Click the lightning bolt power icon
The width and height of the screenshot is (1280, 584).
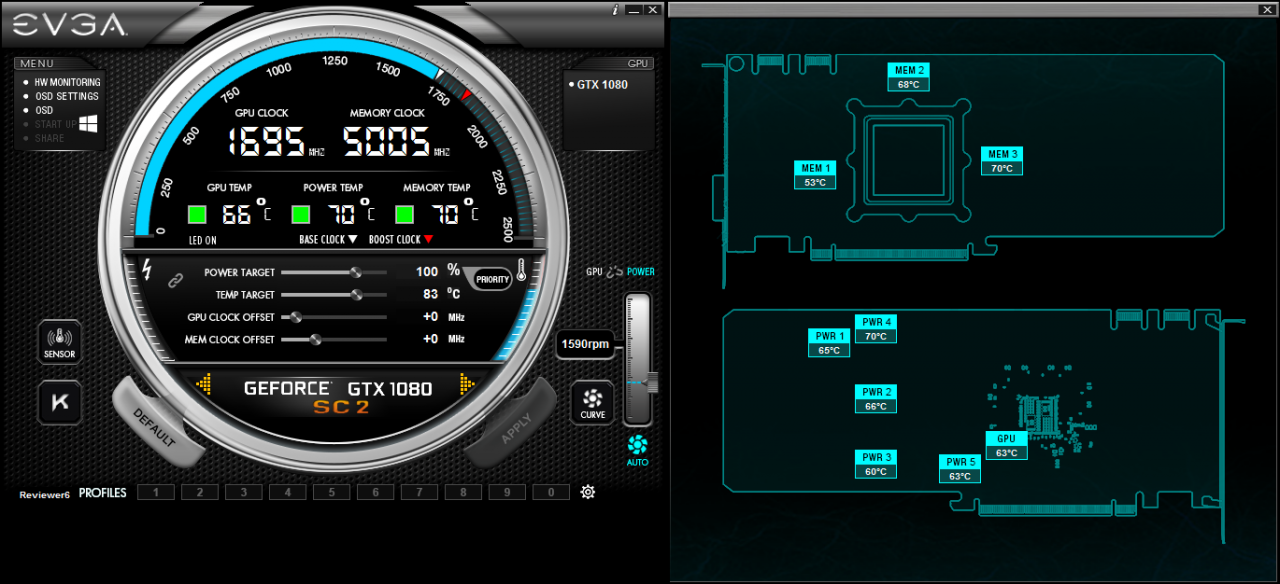click(x=148, y=270)
